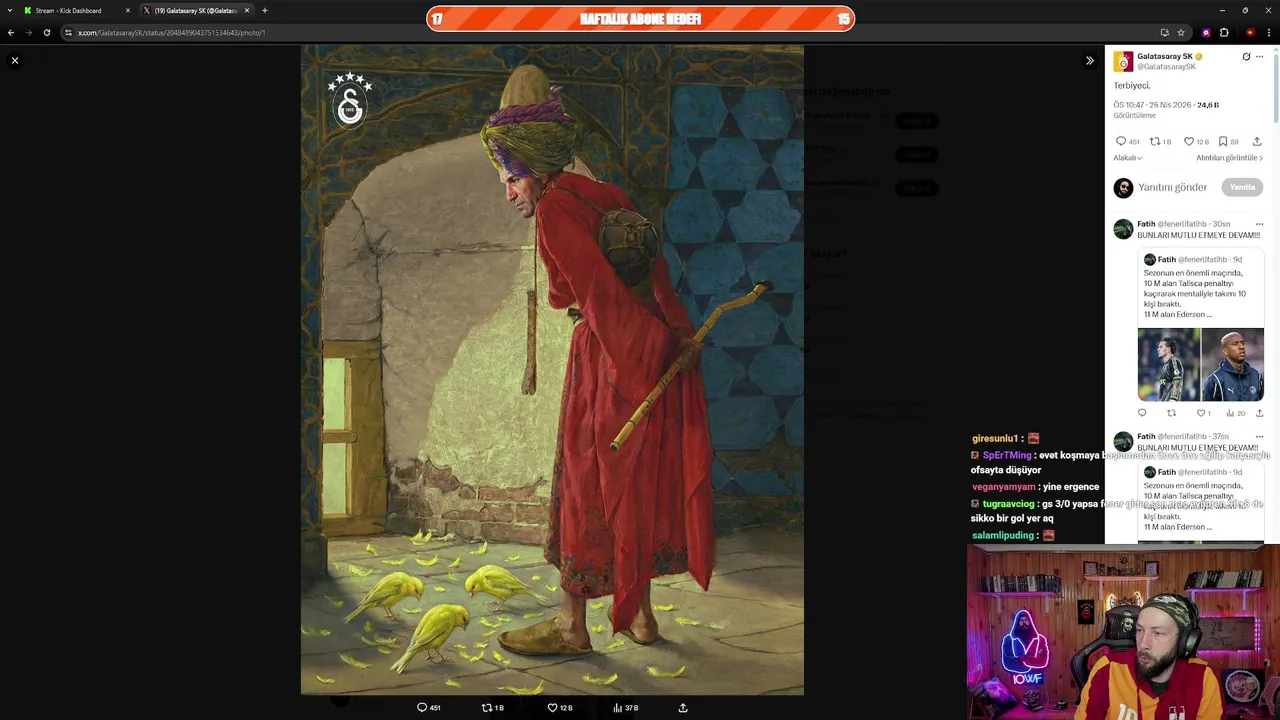Open the purple extension icon in the toolbar
Screen dimensions: 1280x720
click(x=1206, y=33)
